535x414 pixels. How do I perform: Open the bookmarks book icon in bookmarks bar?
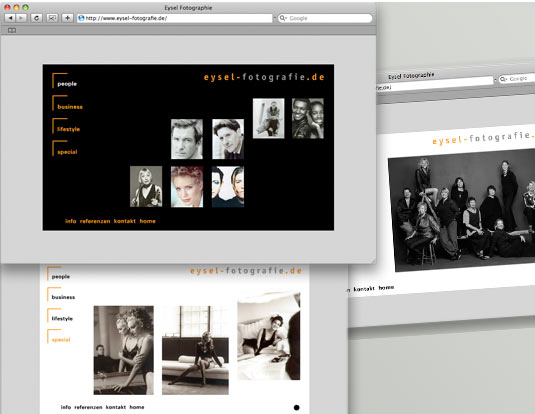(x=12, y=30)
